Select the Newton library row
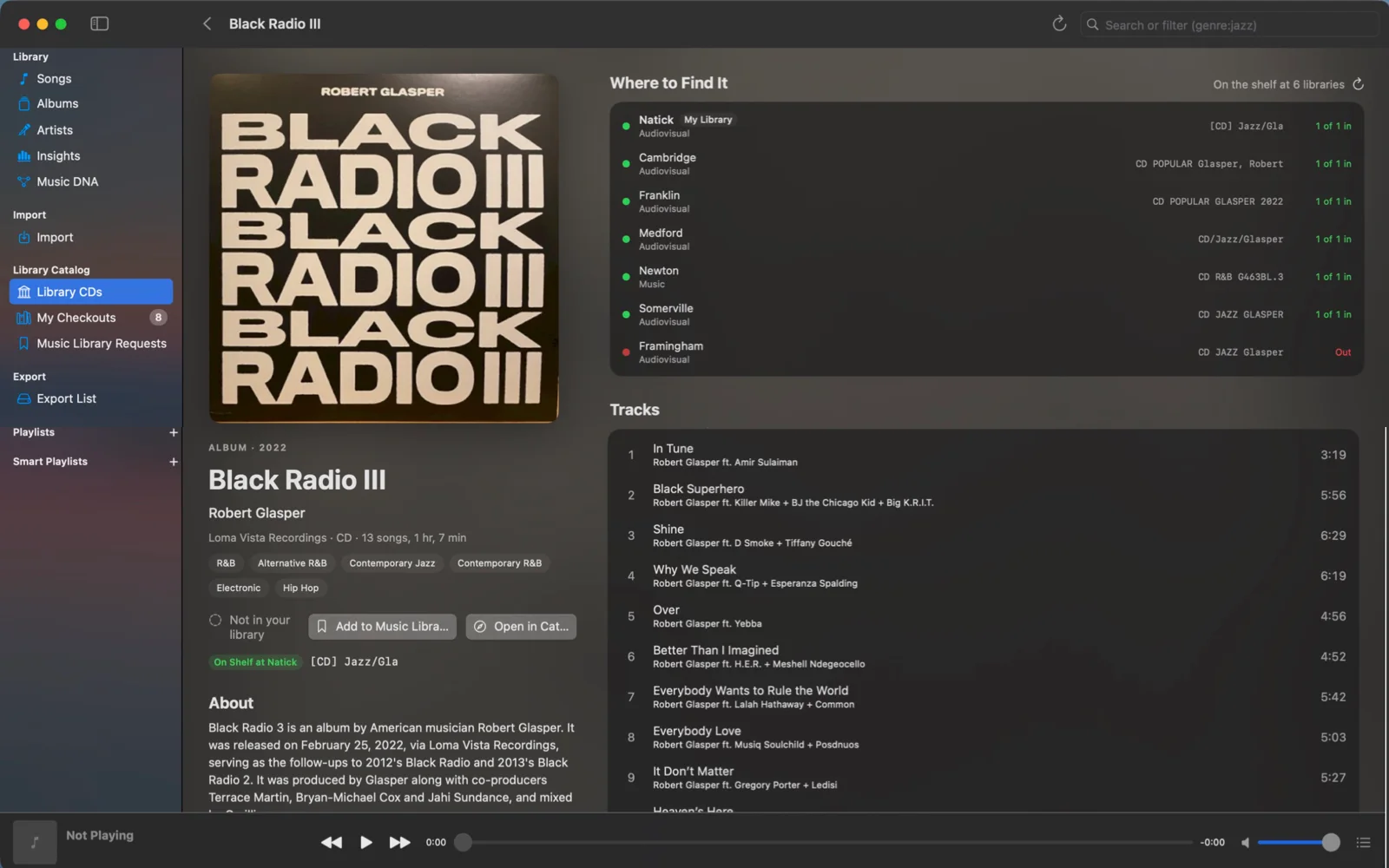The height and width of the screenshot is (868, 1389). pyautogui.click(x=986, y=277)
